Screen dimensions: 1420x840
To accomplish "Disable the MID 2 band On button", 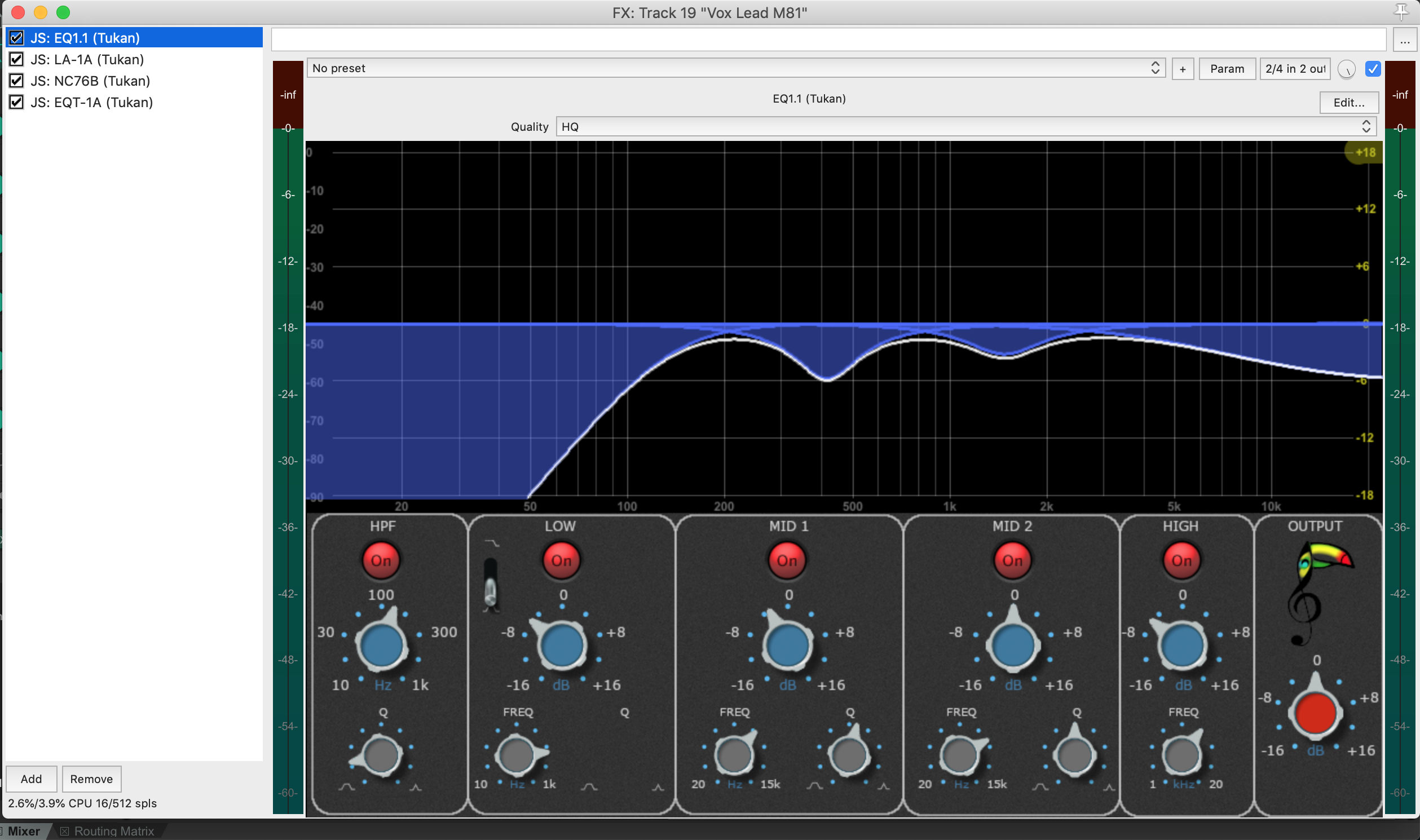I will click(x=1012, y=560).
